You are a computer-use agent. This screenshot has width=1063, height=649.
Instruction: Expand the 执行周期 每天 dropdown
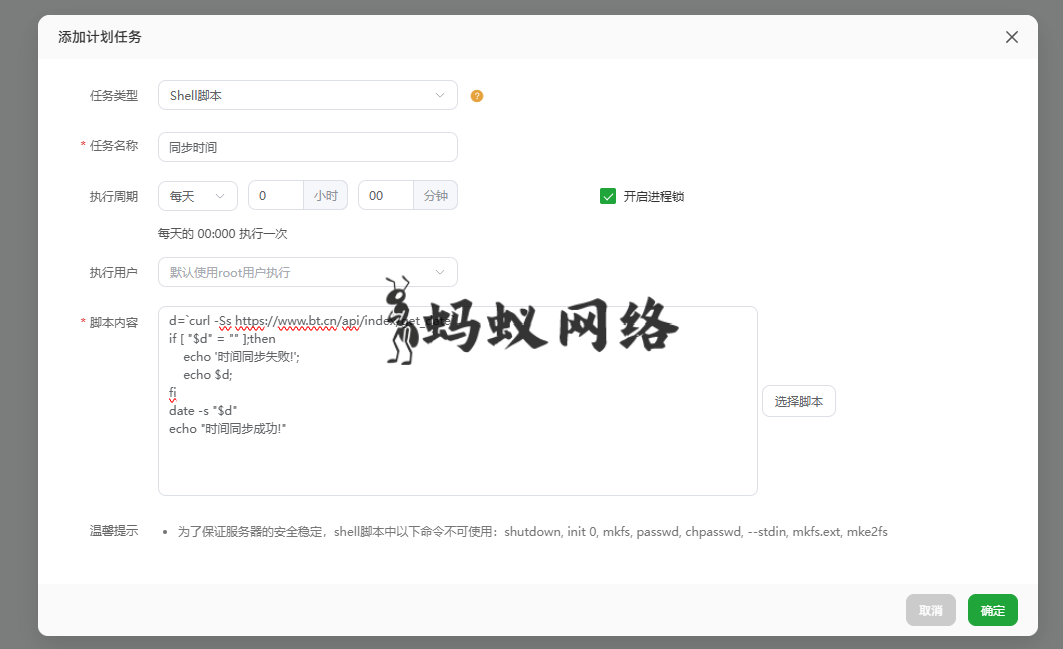(197, 196)
